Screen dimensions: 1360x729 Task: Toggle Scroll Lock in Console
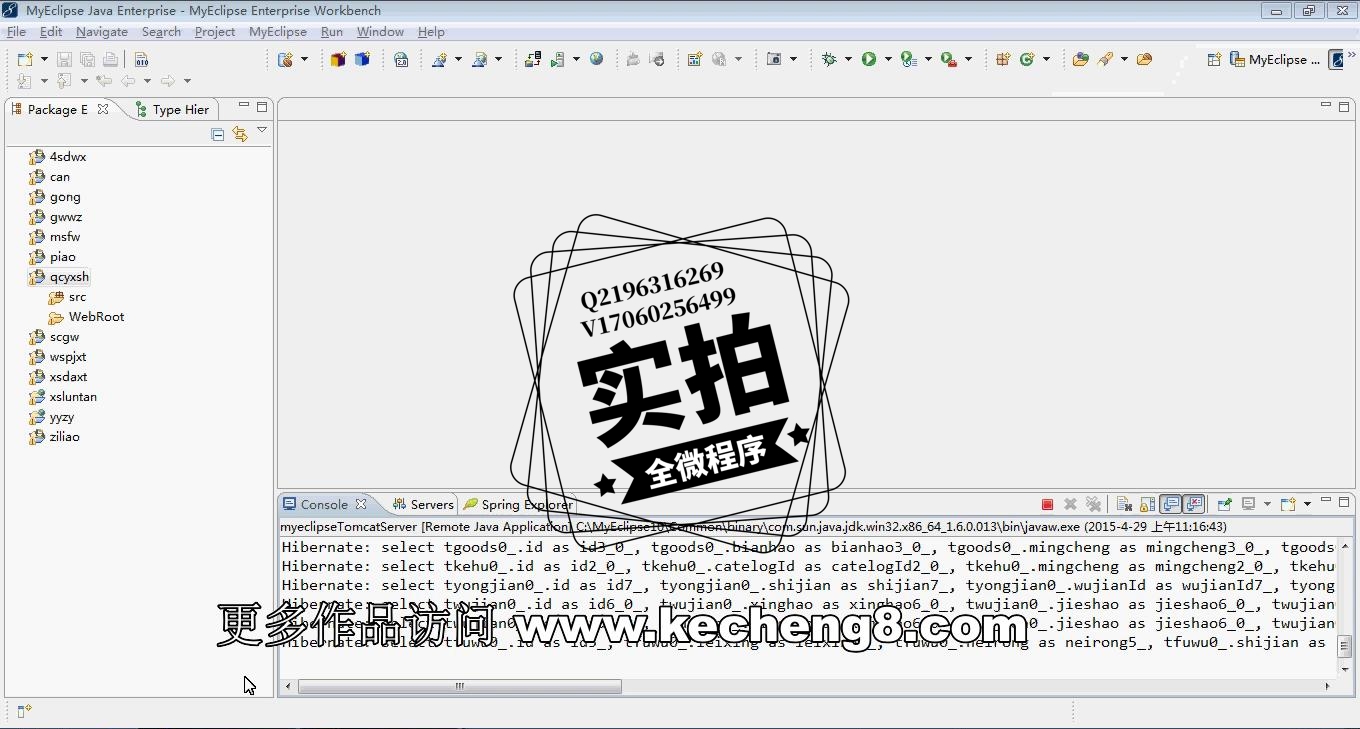[x=1147, y=504]
